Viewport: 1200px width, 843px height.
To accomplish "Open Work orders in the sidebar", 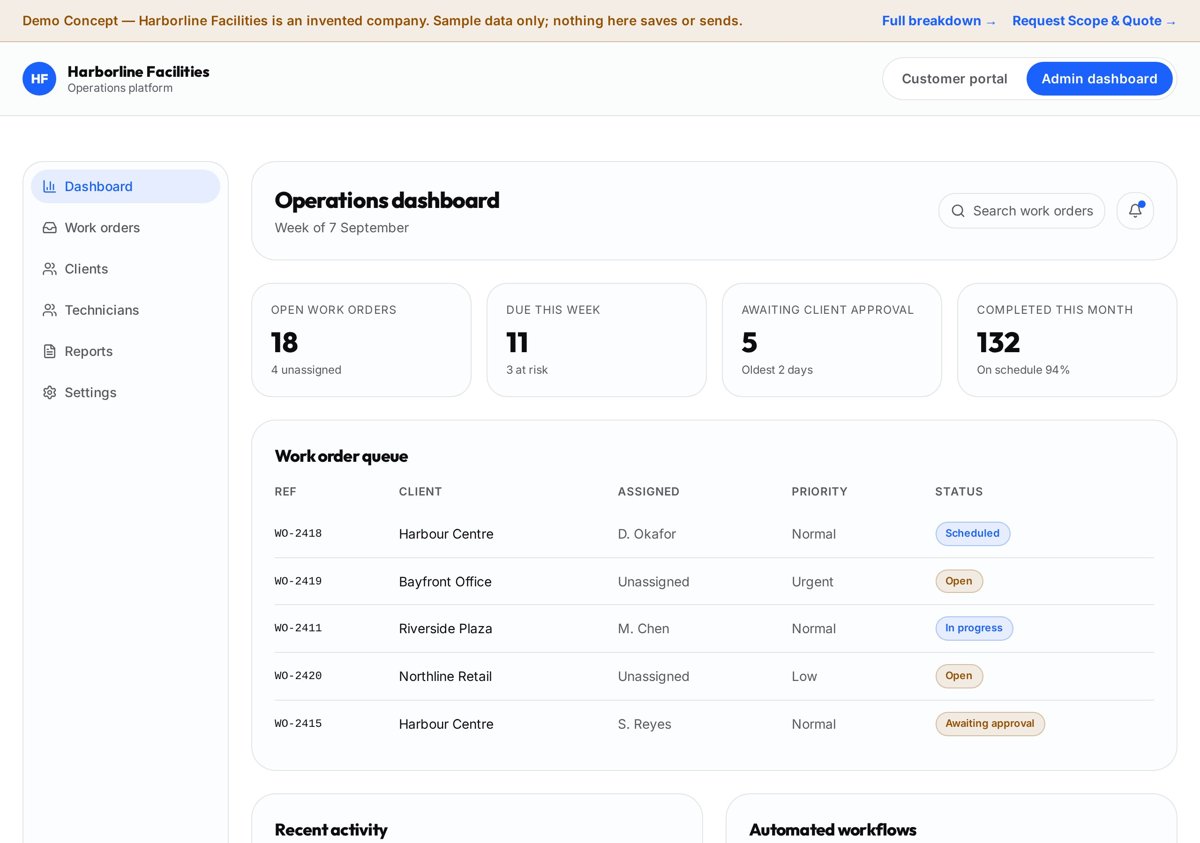I will (126, 228).
